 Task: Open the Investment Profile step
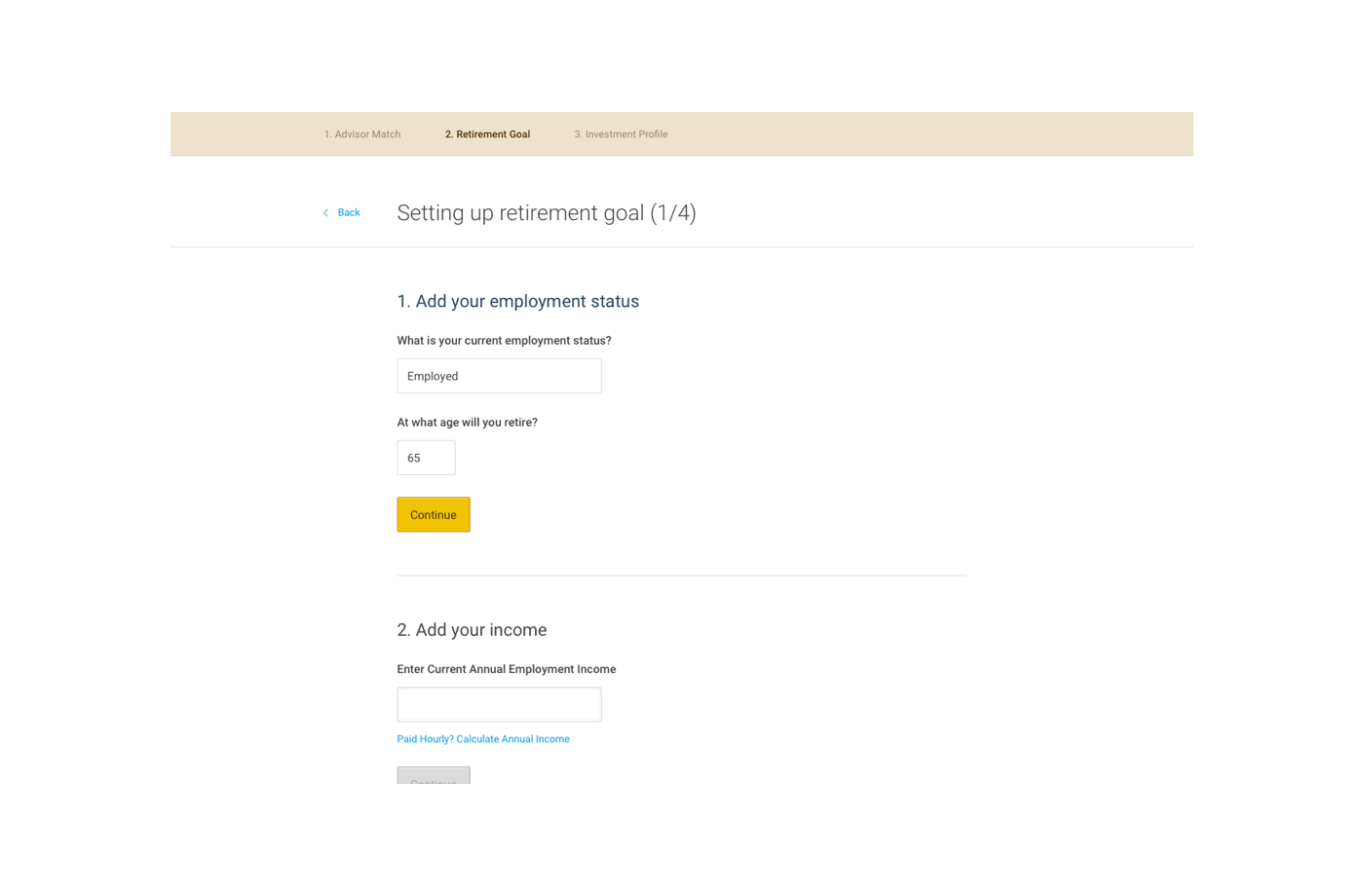point(621,134)
